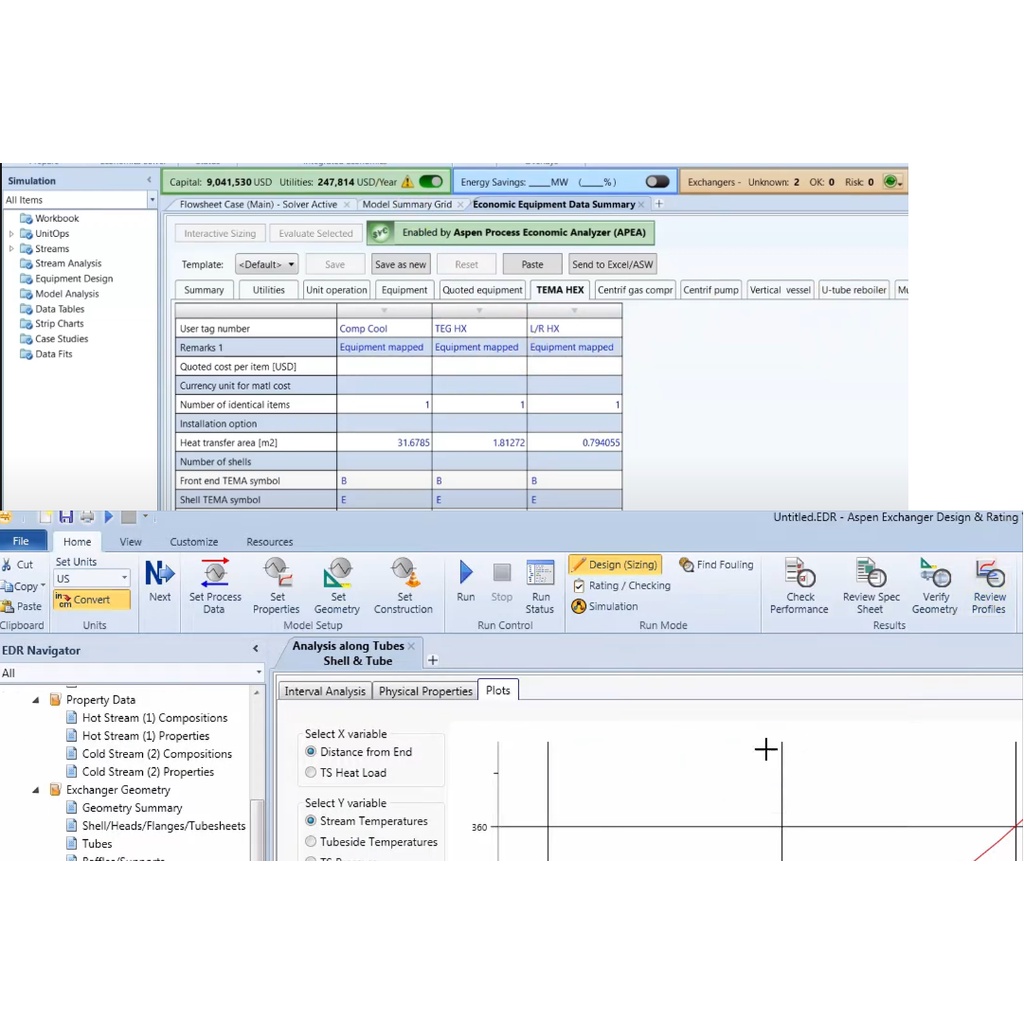Image resolution: width=1024 pixels, height=1024 pixels.
Task: Open the Customize ribbon menu
Action: [194, 541]
